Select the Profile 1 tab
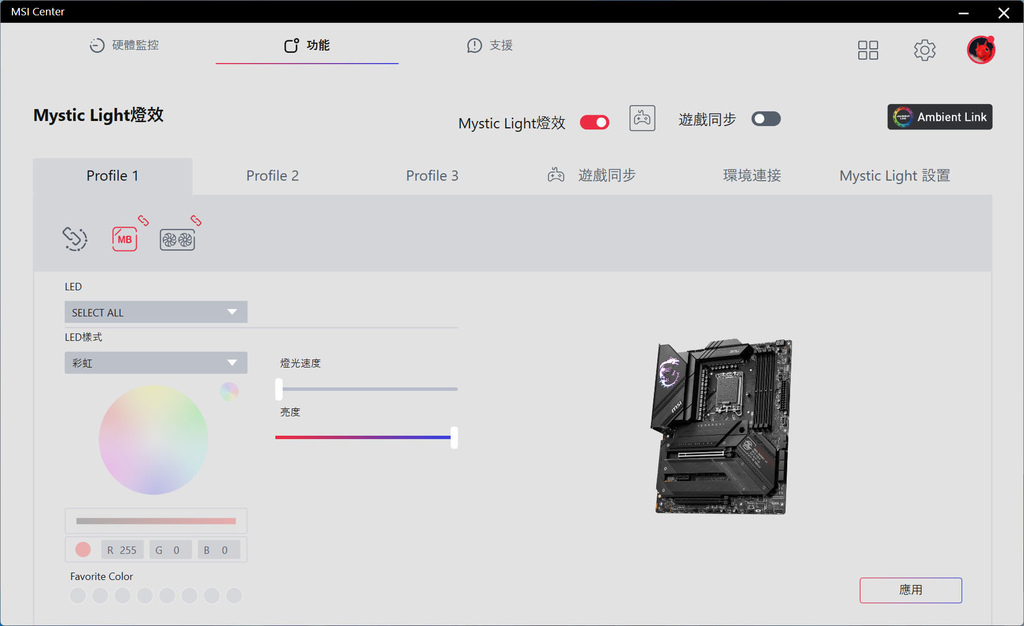This screenshot has width=1024, height=626. (112, 176)
